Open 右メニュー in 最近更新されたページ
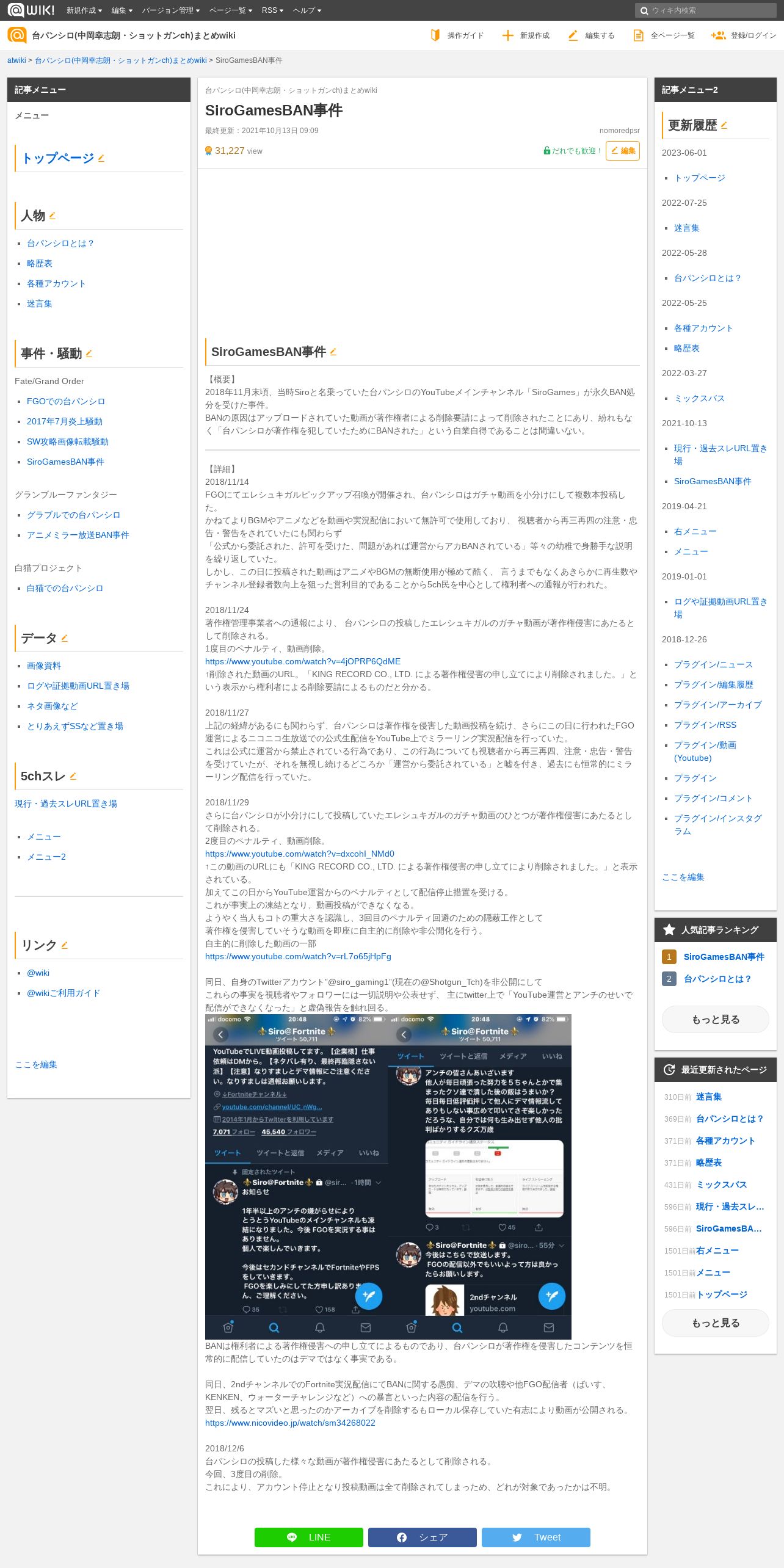 coord(717,1250)
